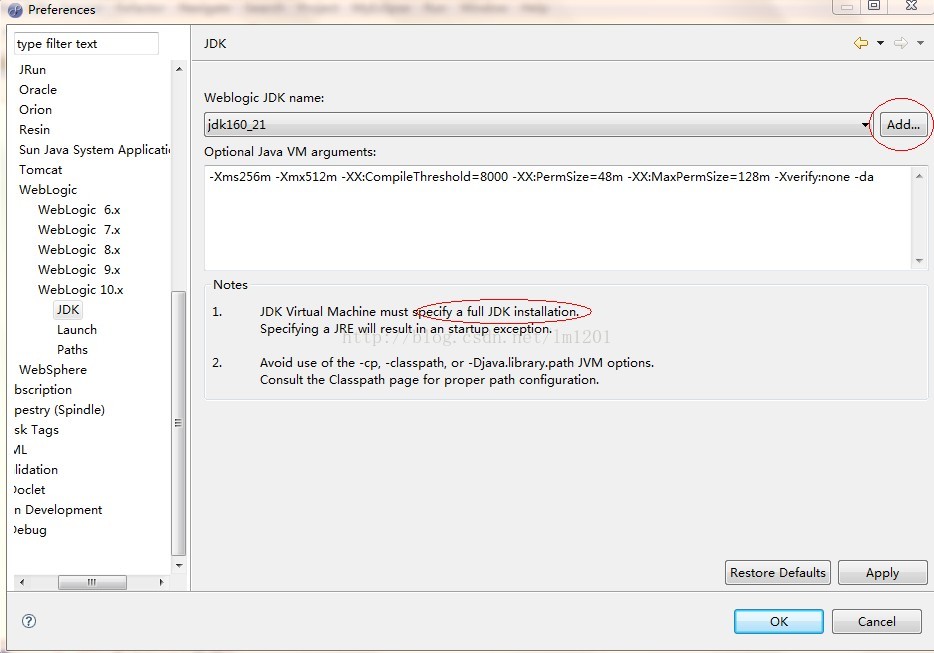Select the Subscription tree item
This screenshot has height=653, width=934.
(43, 390)
